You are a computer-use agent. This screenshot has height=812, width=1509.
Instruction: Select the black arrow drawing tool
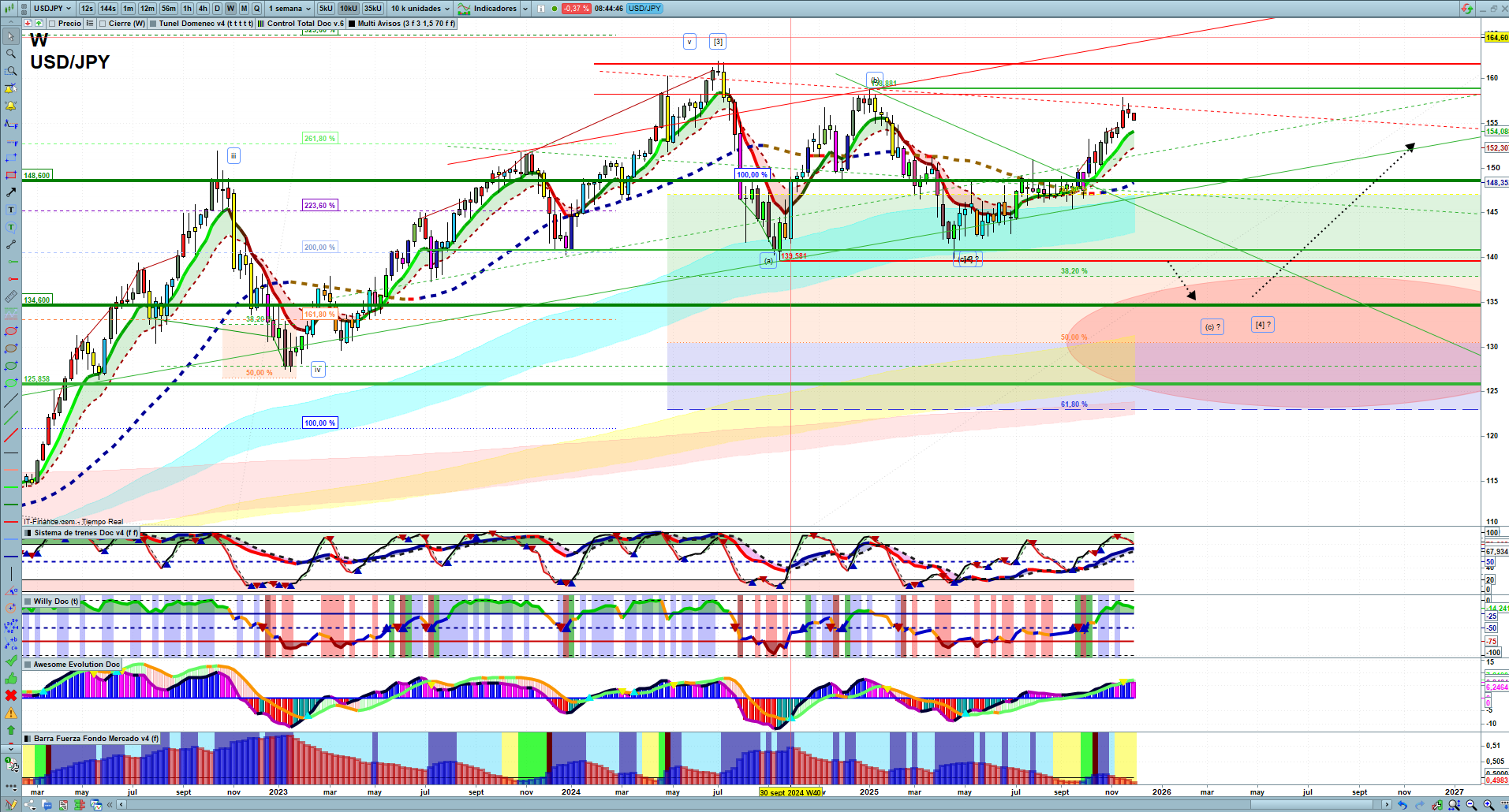pyautogui.click(x=11, y=192)
